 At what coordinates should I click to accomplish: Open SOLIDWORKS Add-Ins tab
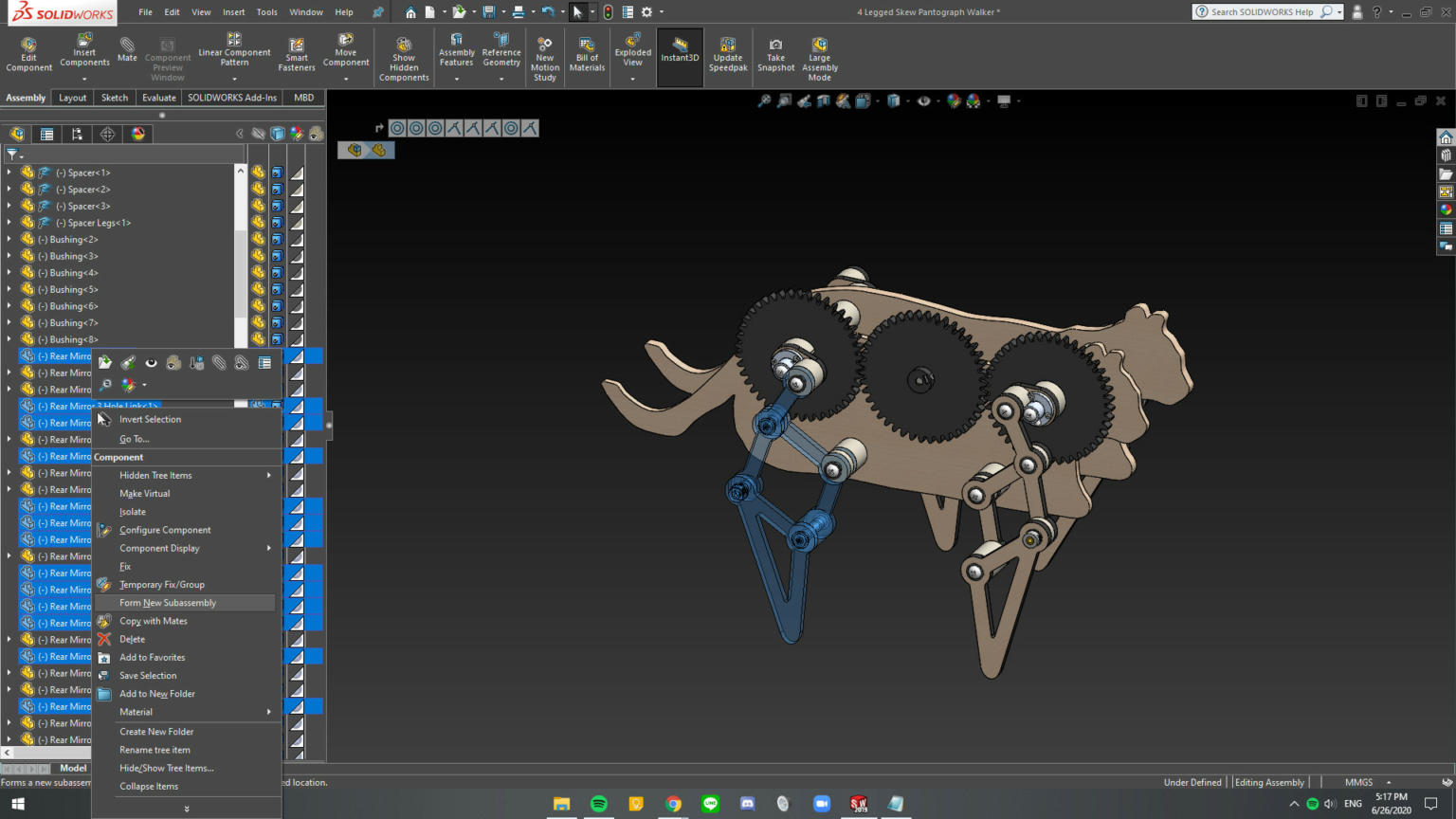coord(232,98)
